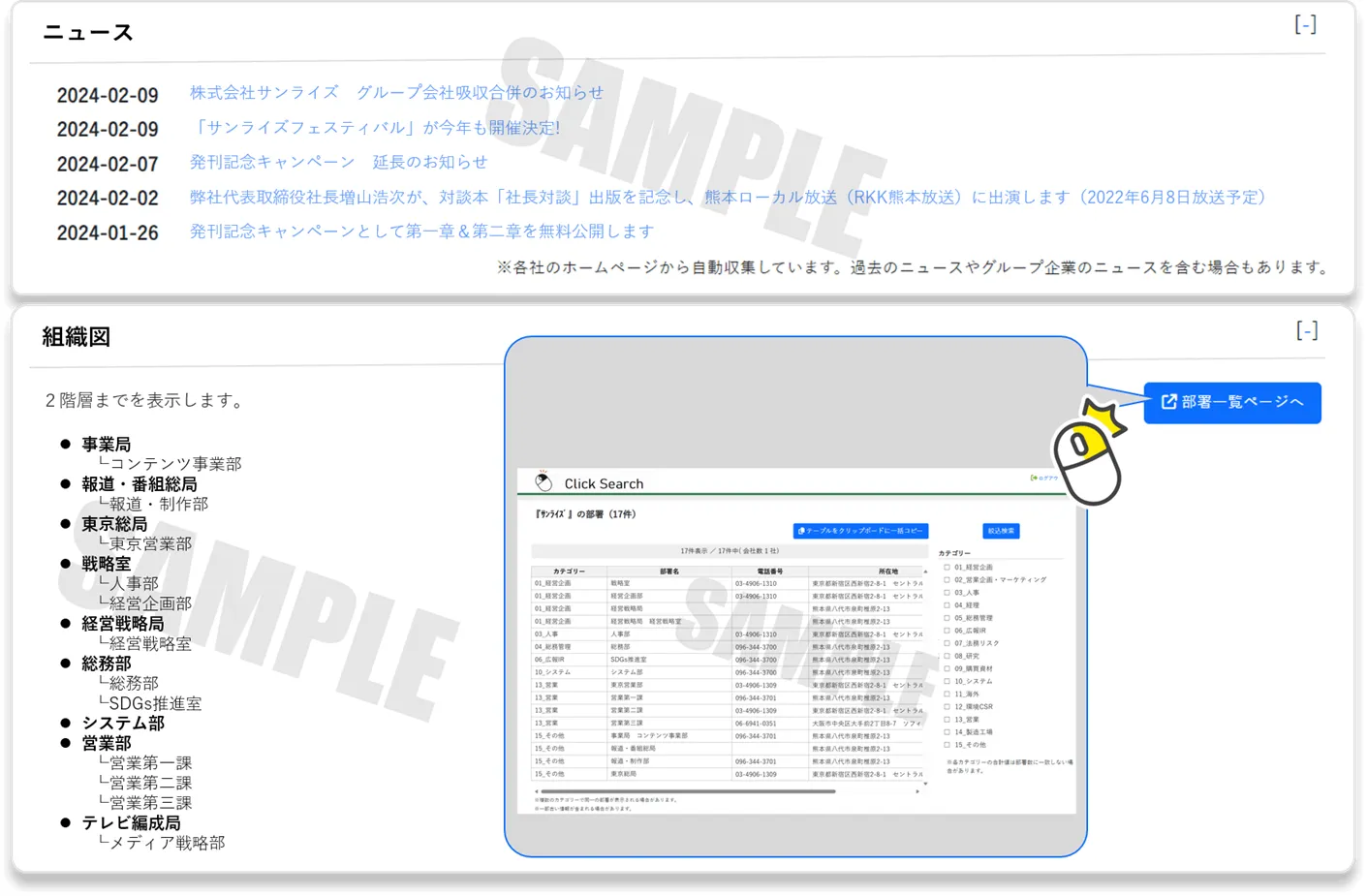Click the table's scroll-up arrow icon

pyautogui.click(x=925, y=572)
